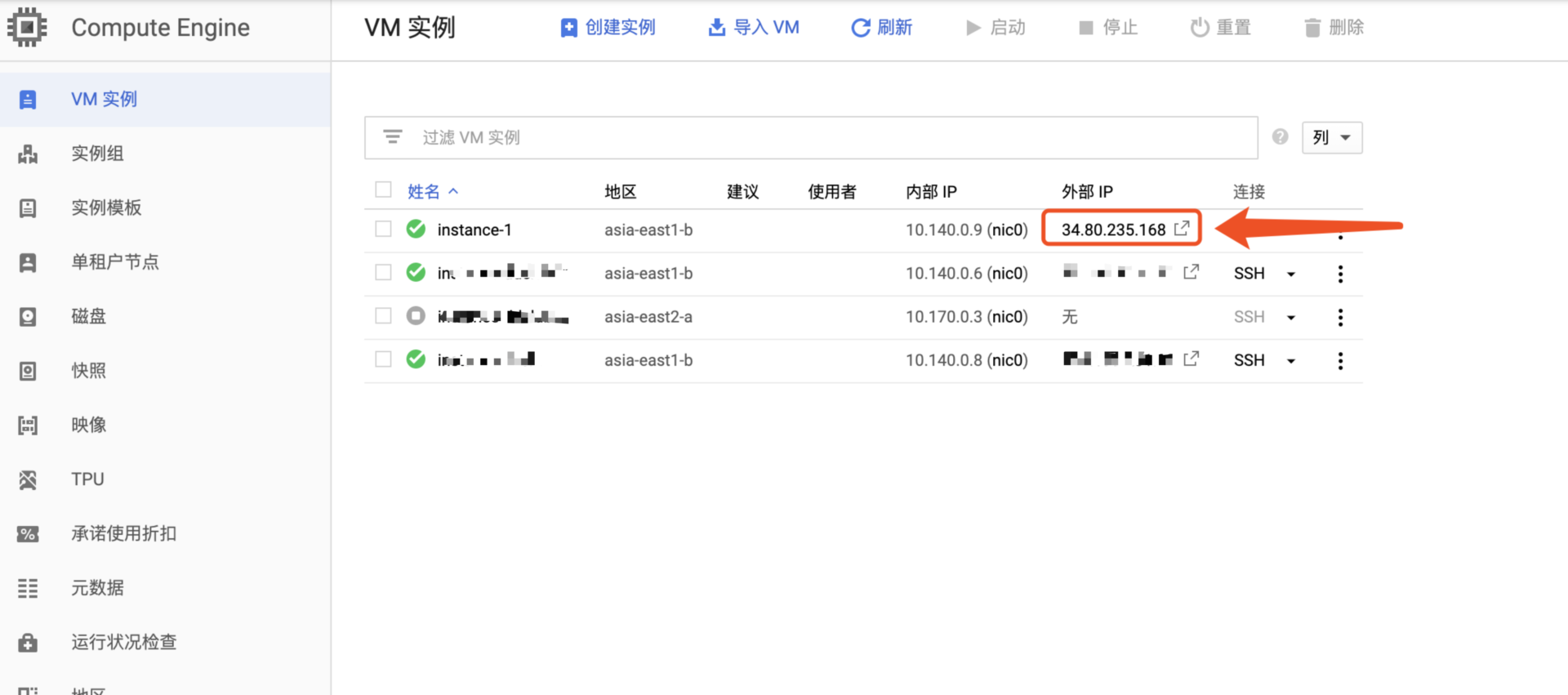
Task: Click the 10.140.0.9 (nic0) internal IP
Action: click(x=967, y=230)
